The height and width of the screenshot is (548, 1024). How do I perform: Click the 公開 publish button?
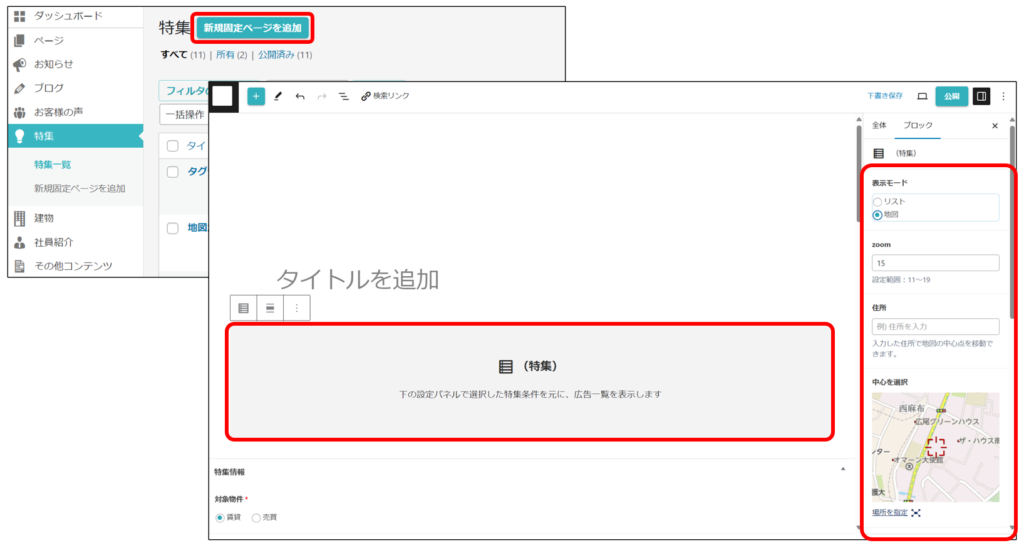[951, 96]
